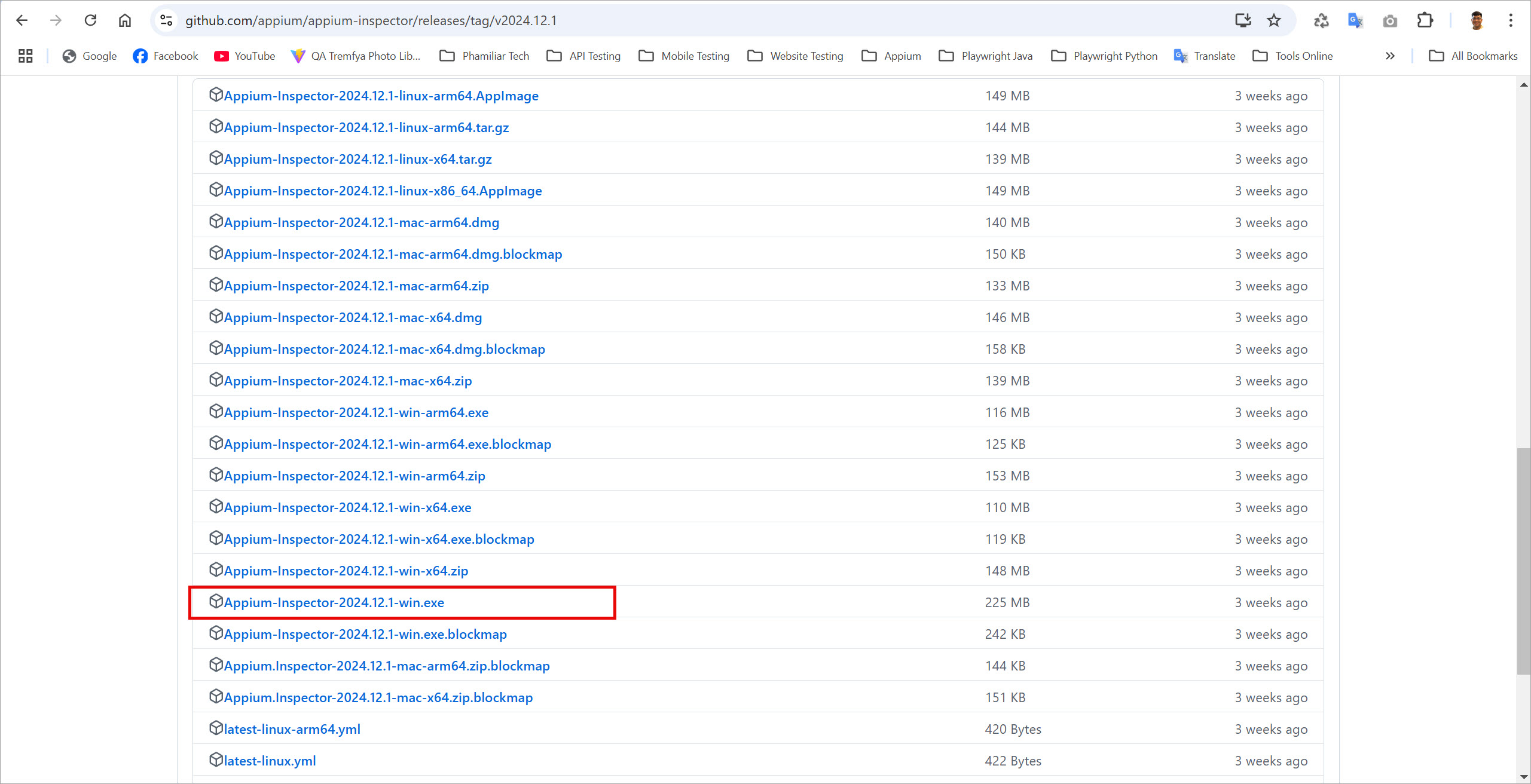Open QA Tremfya Photo Lib bookmark
1531x784 pixels.
(x=356, y=56)
